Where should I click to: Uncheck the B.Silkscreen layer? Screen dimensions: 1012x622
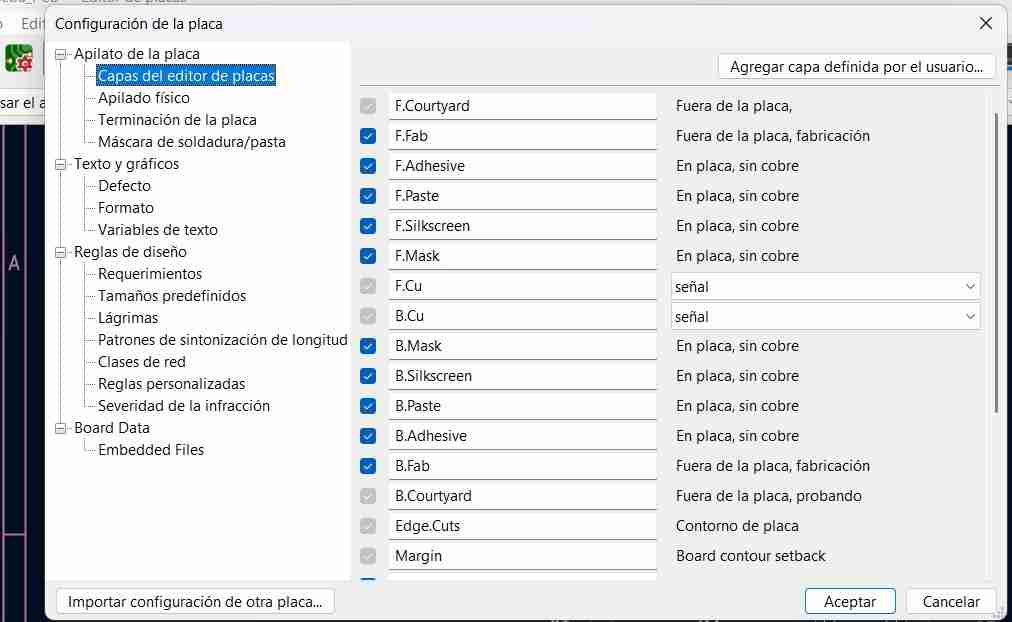368,375
